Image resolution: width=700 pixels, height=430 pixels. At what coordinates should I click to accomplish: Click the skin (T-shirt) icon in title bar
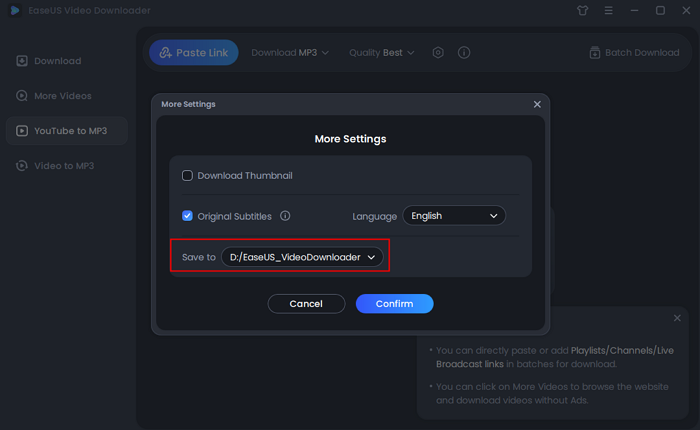click(584, 11)
